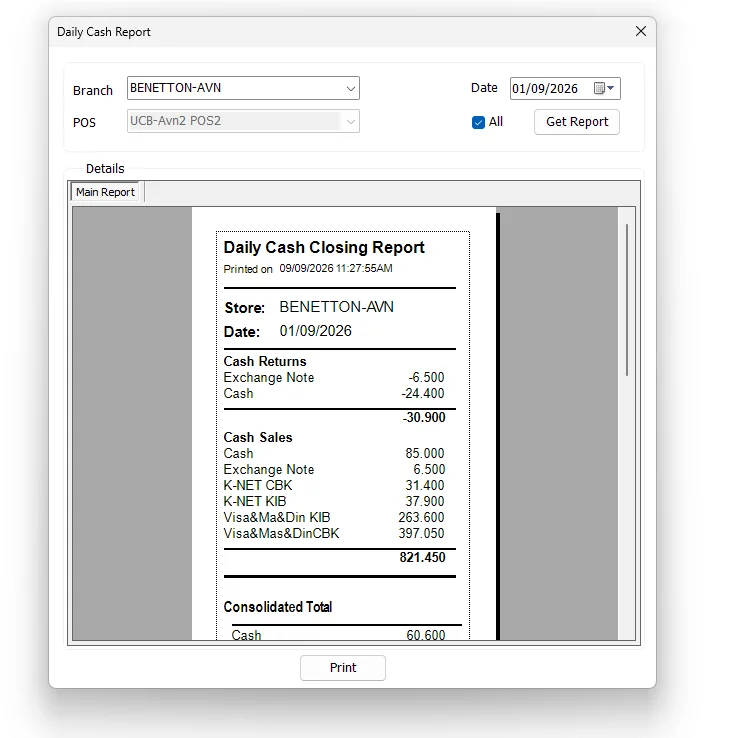Click Visa&Mas&DinCBK amount 397.050

(421, 534)
